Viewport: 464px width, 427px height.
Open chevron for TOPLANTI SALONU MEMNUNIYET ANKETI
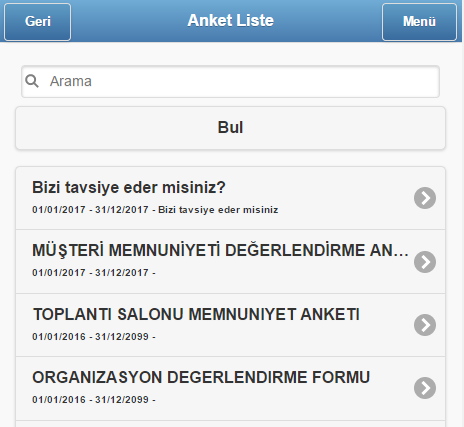click(x=425, y=325)
